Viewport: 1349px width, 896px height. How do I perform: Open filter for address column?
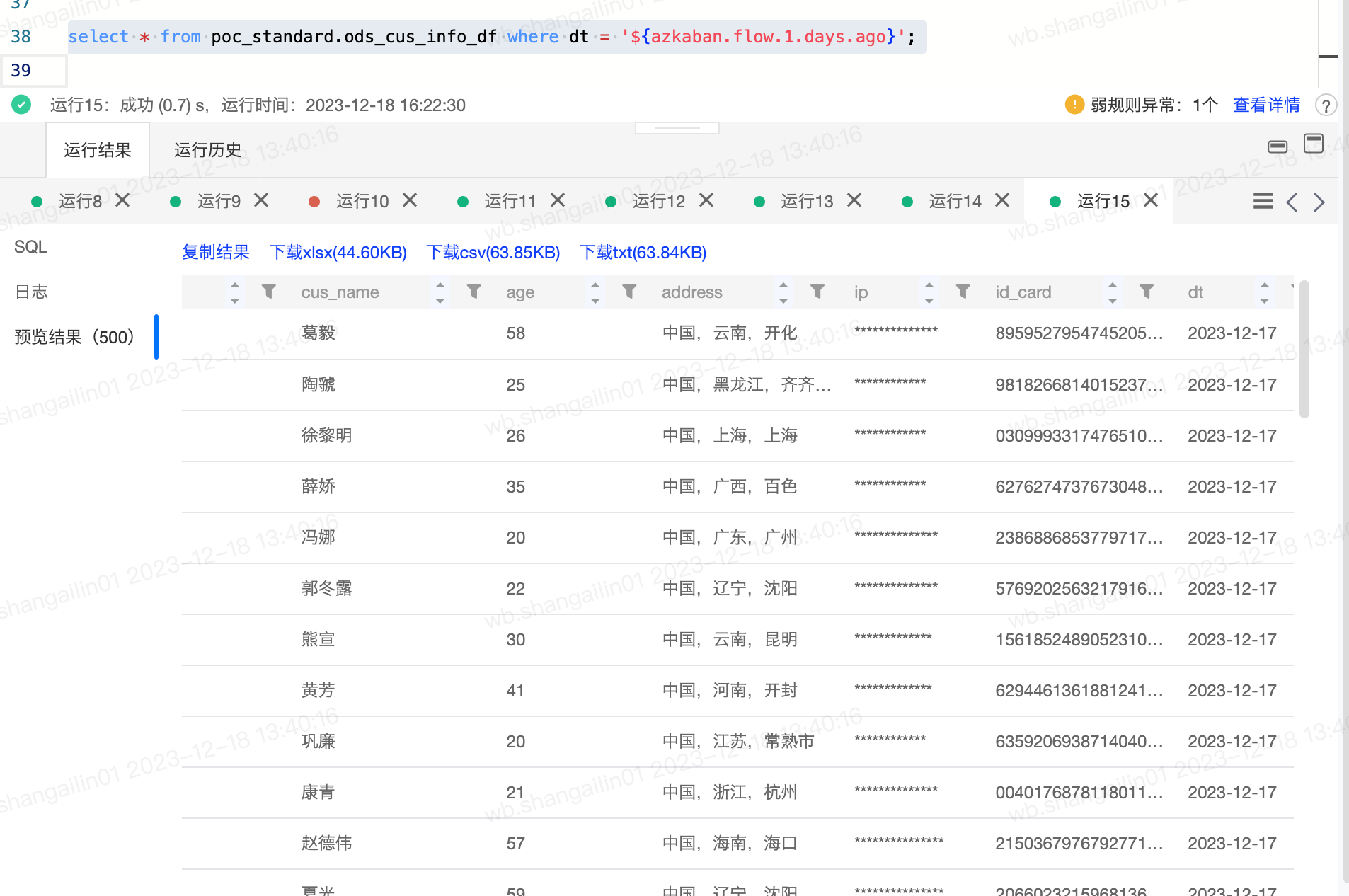click(x=817, y=291)
